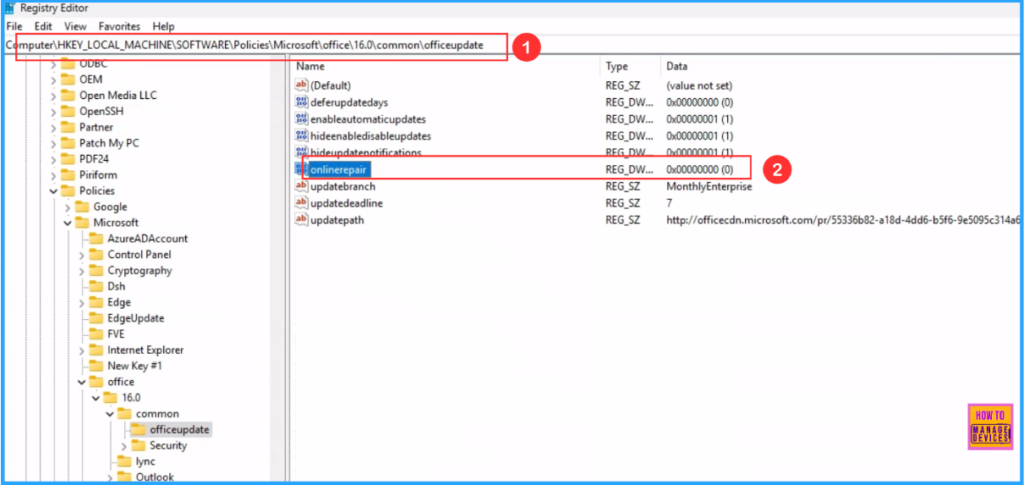
Task: Click REG_SZ type of updatebranch row
Action: [x=621, y=186]
